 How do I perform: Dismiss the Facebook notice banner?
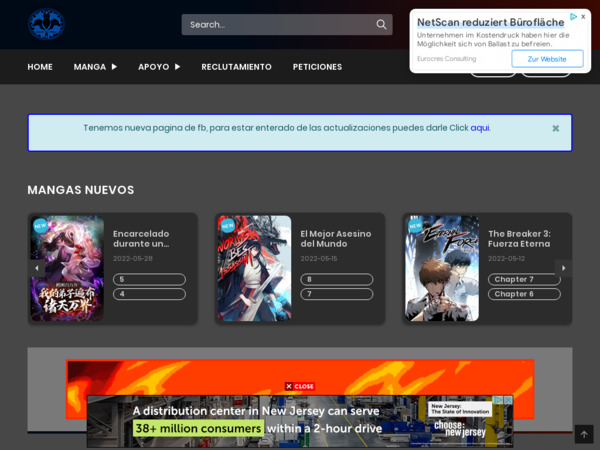[x=556, y=128]
